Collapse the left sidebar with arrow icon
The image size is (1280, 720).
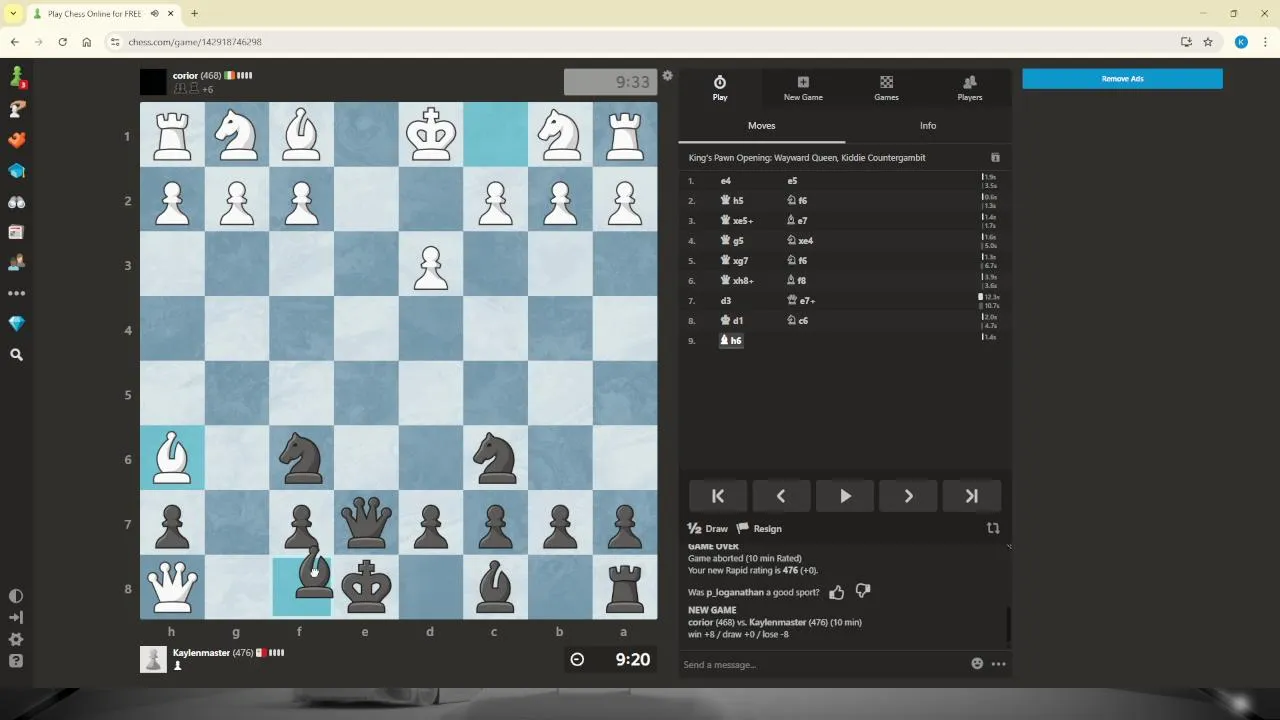[x=16, y=617]
